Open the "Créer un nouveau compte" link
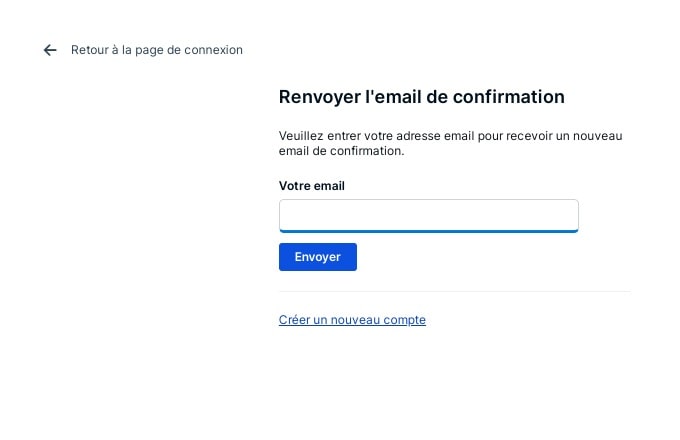 [x=352, y=320]
